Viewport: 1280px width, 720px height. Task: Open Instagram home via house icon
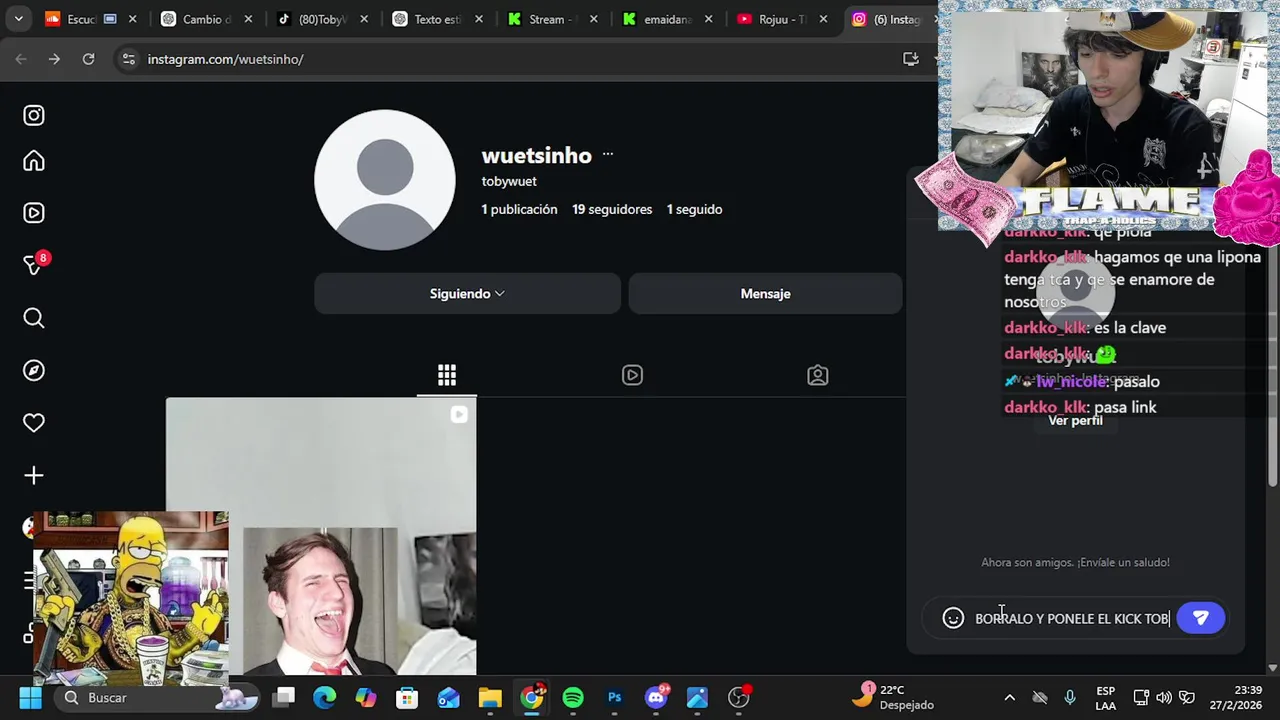34,161
